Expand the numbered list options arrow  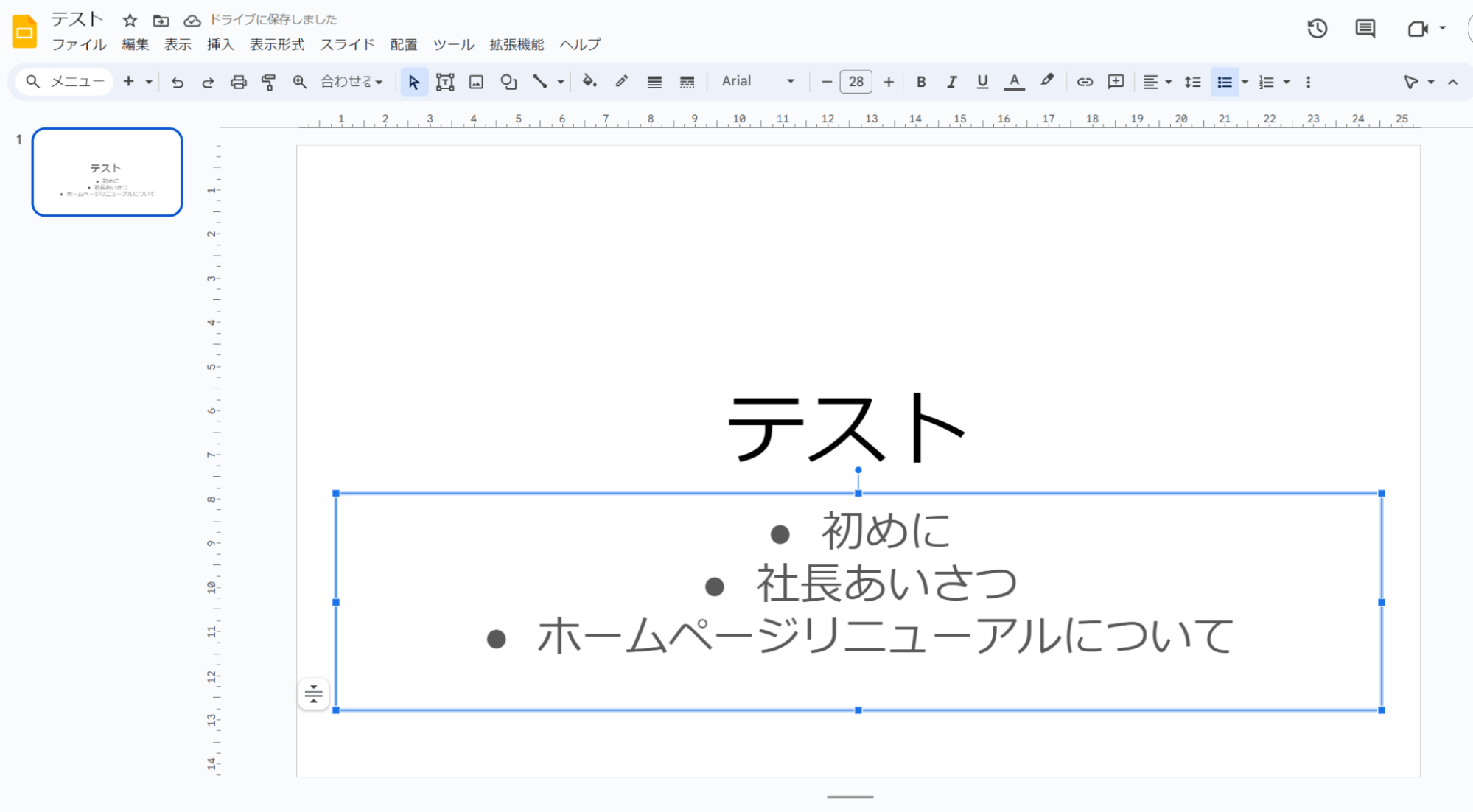tap(1287, 82)
